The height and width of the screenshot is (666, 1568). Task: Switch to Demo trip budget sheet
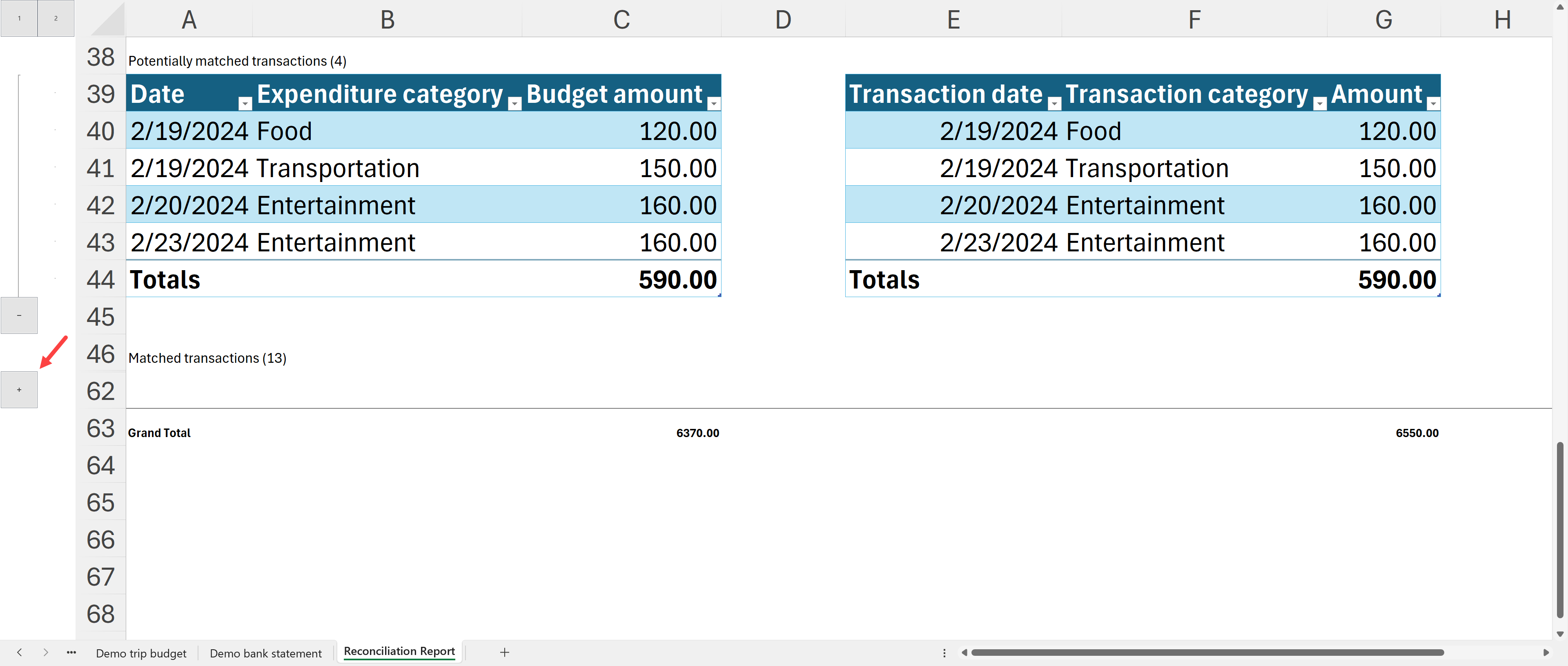point(141,653)
